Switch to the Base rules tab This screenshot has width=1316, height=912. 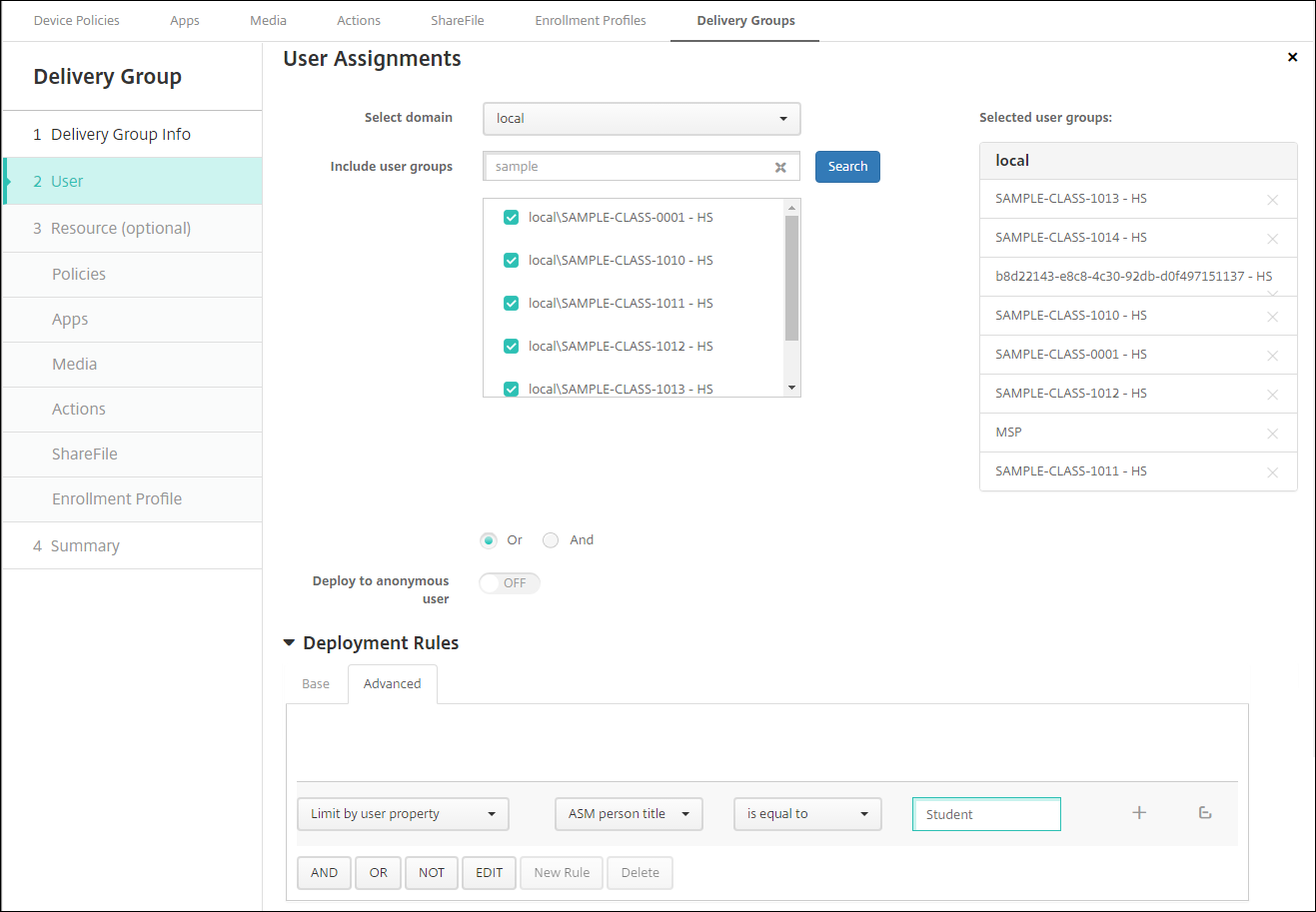(316, 684)
